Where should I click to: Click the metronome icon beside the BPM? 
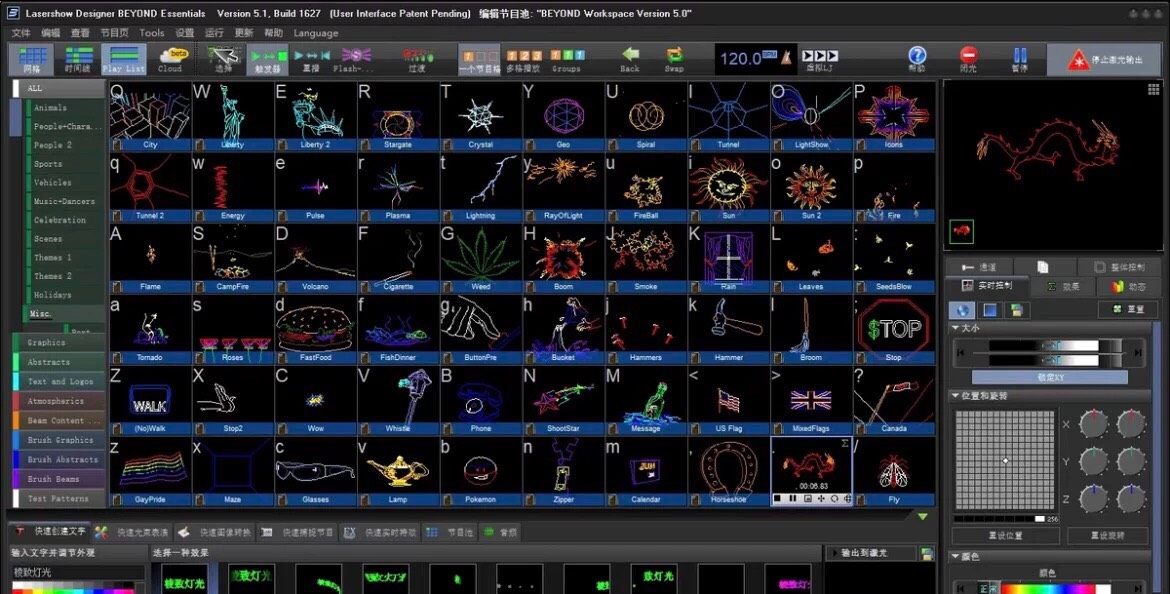tap(786, 57)
